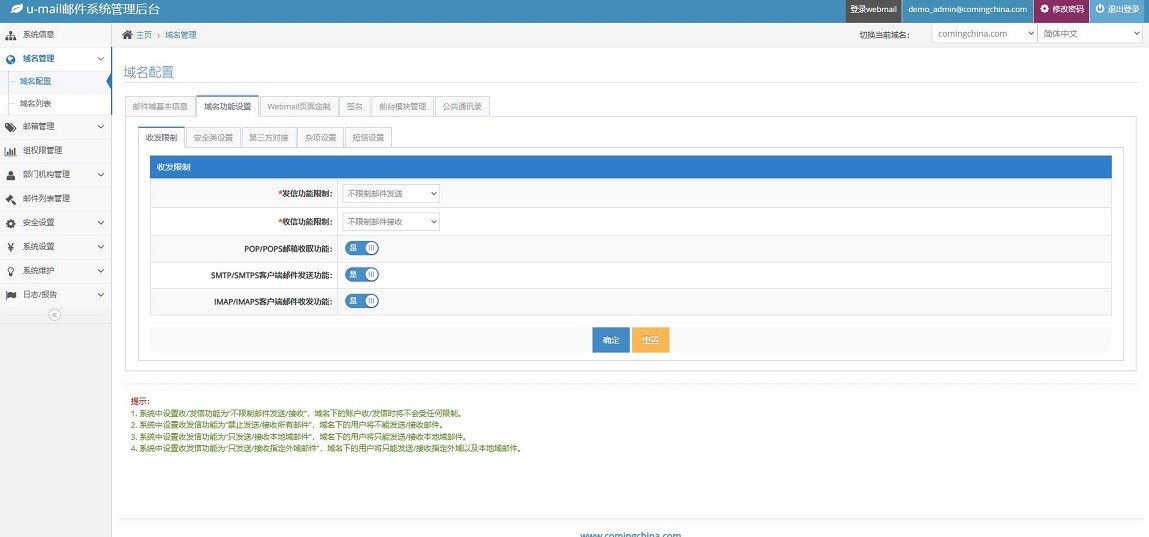The height and width of the screenshot is (537, 1149).
Task: Expand 部门机构管理 menu chevron
Action: (100, 175)
